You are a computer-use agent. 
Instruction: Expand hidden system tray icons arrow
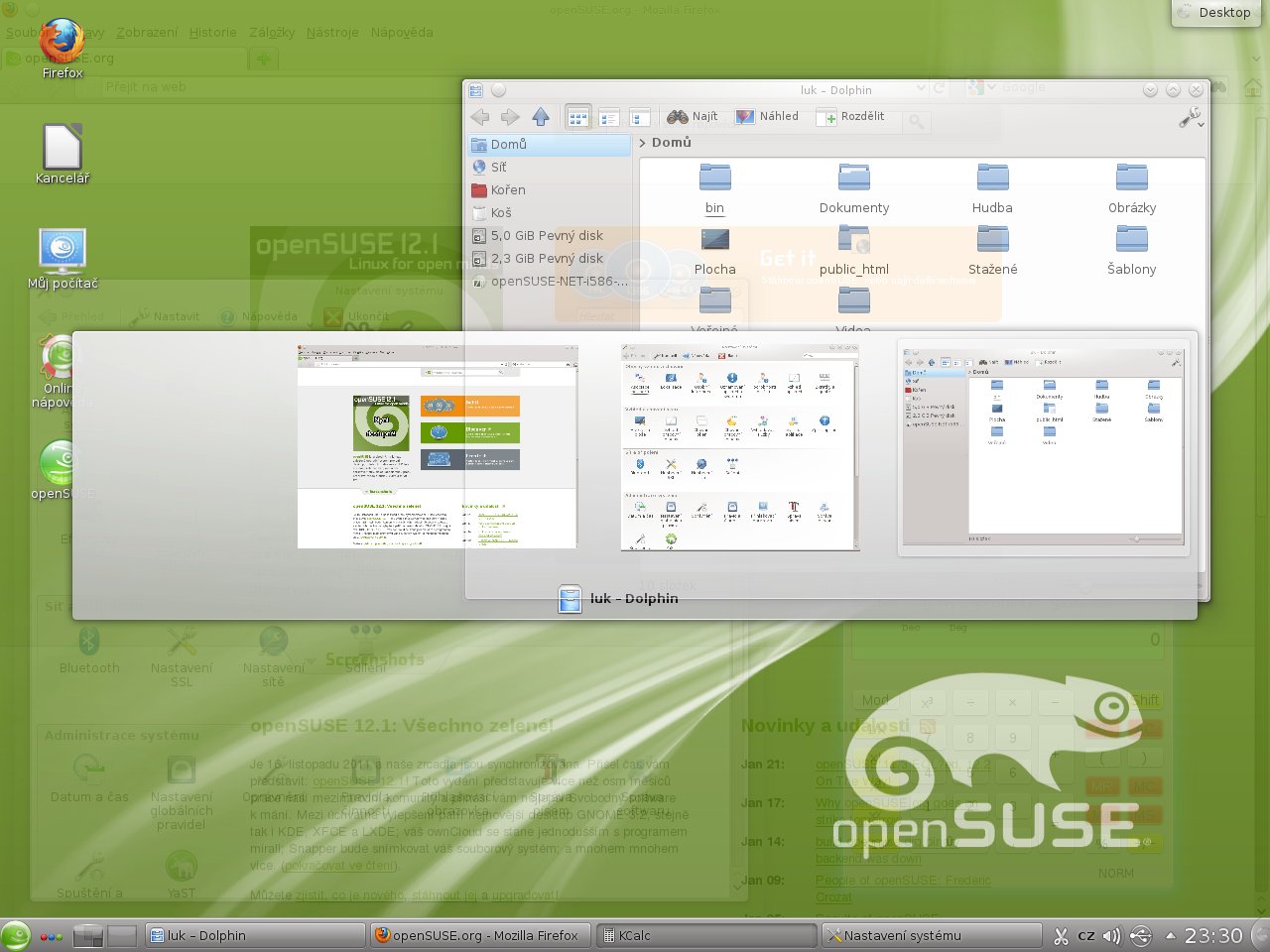(1170, 935)
